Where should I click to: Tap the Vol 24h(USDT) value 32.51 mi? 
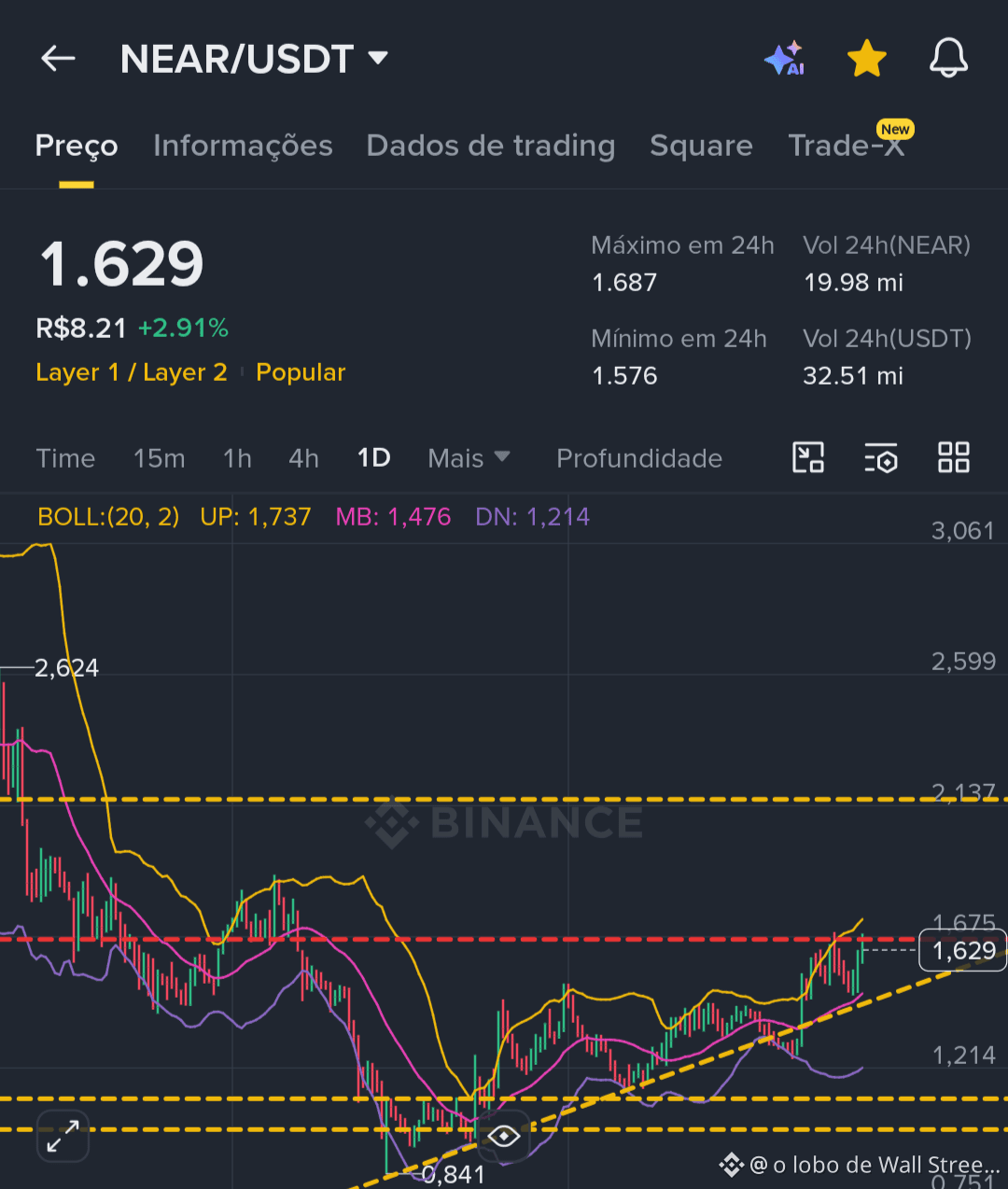tap(853, 376)
